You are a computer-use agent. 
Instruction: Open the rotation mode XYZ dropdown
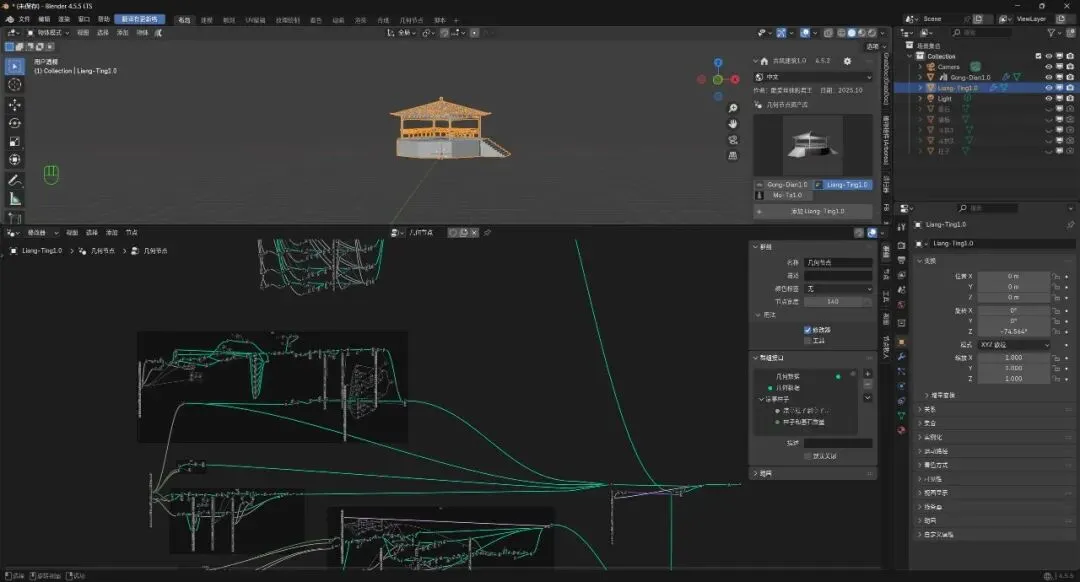coord(1013,345)
